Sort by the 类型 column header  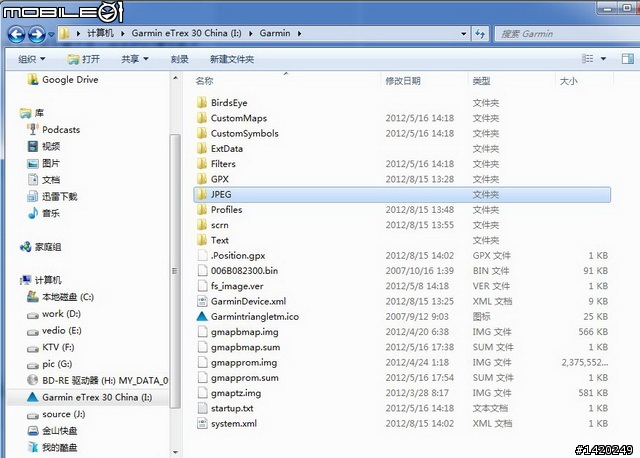coord(481,81)
